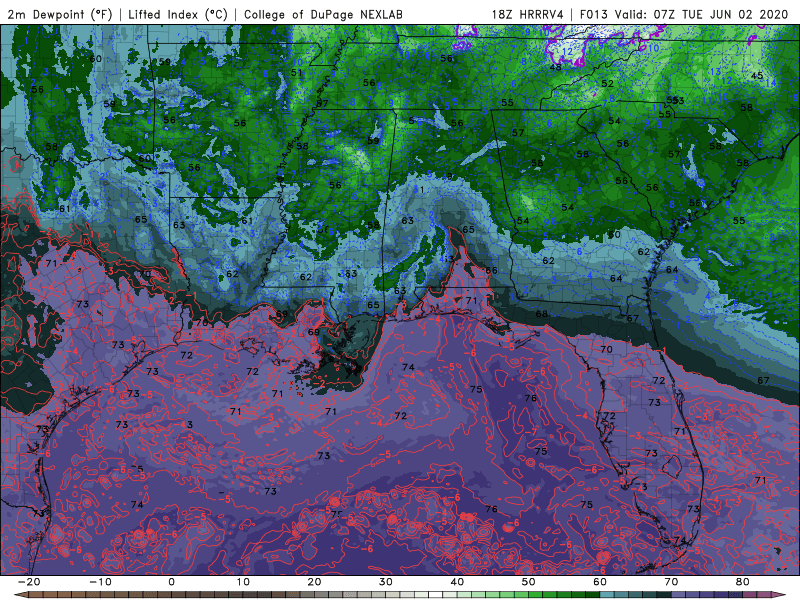This screenshot has height=600, width=800.
Task: Select the 'F013 Valid: 07Z TUE JUN 02 2020' text
Action: [684, 14]
